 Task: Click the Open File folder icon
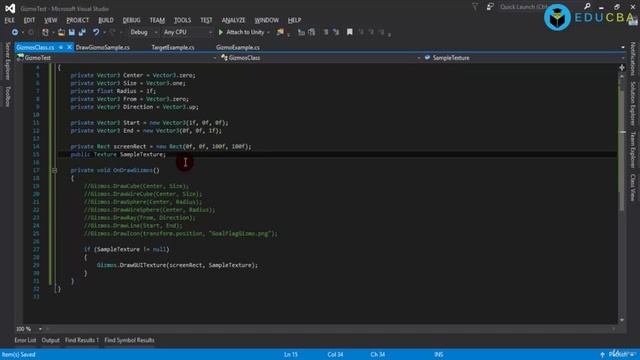click(61, 32)
